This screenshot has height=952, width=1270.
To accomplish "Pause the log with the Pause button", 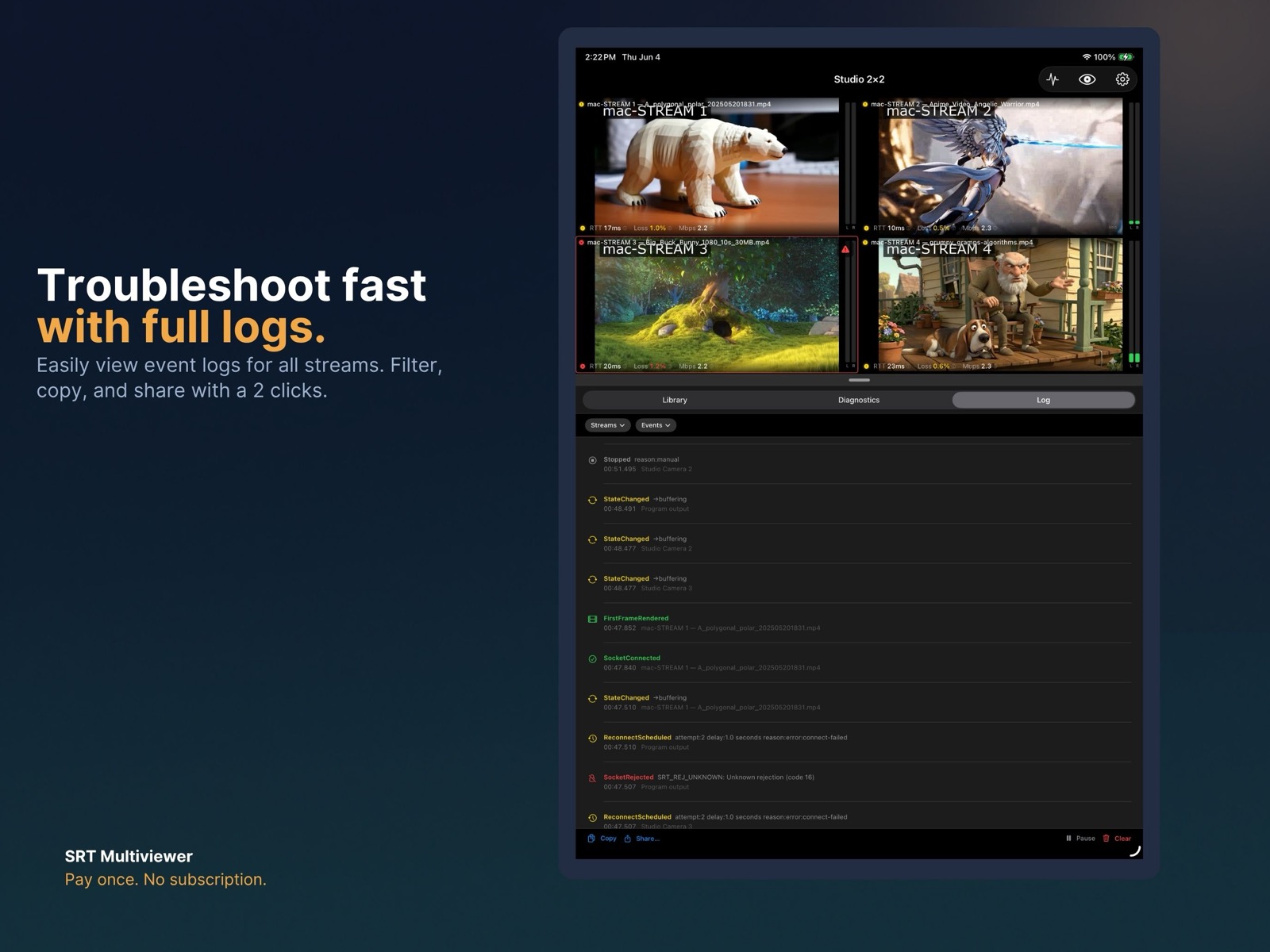I will (1085, 839).
